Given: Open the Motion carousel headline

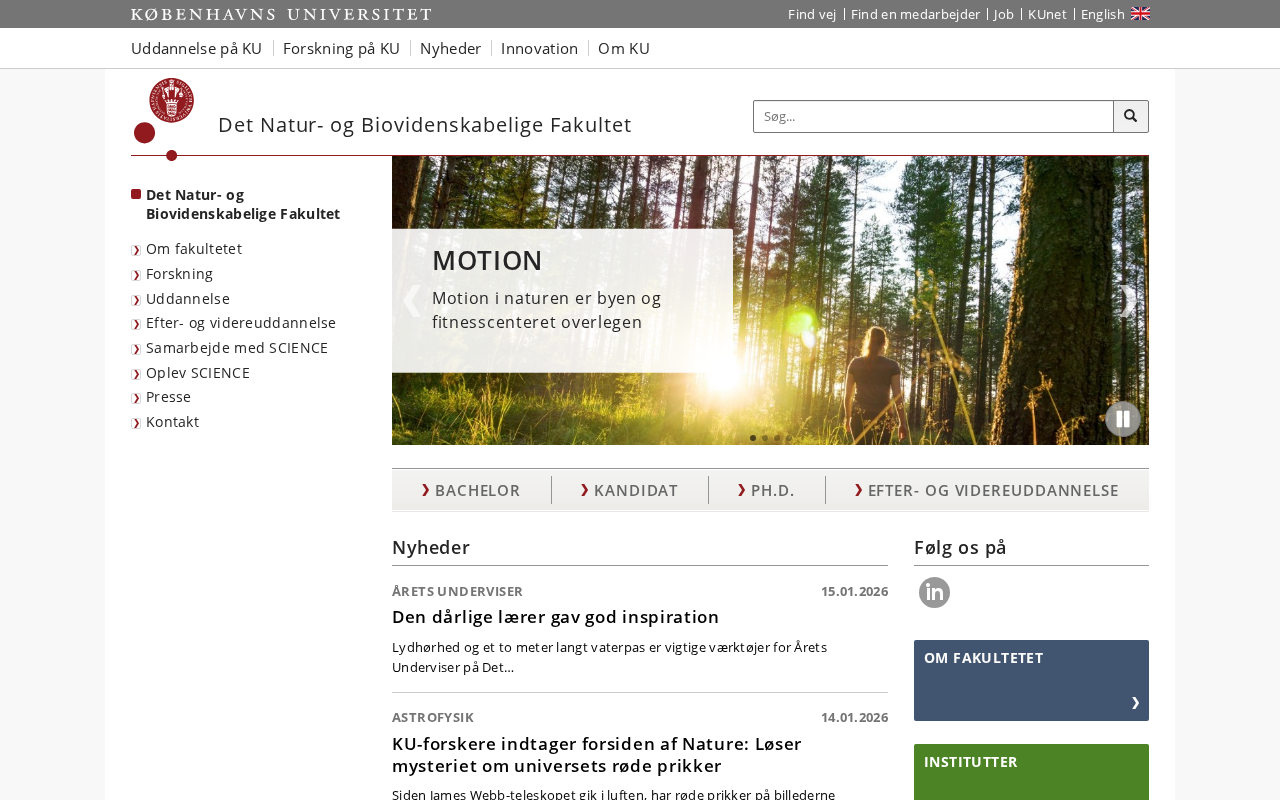Looking at the screenshot, I should tap(487, 260).
